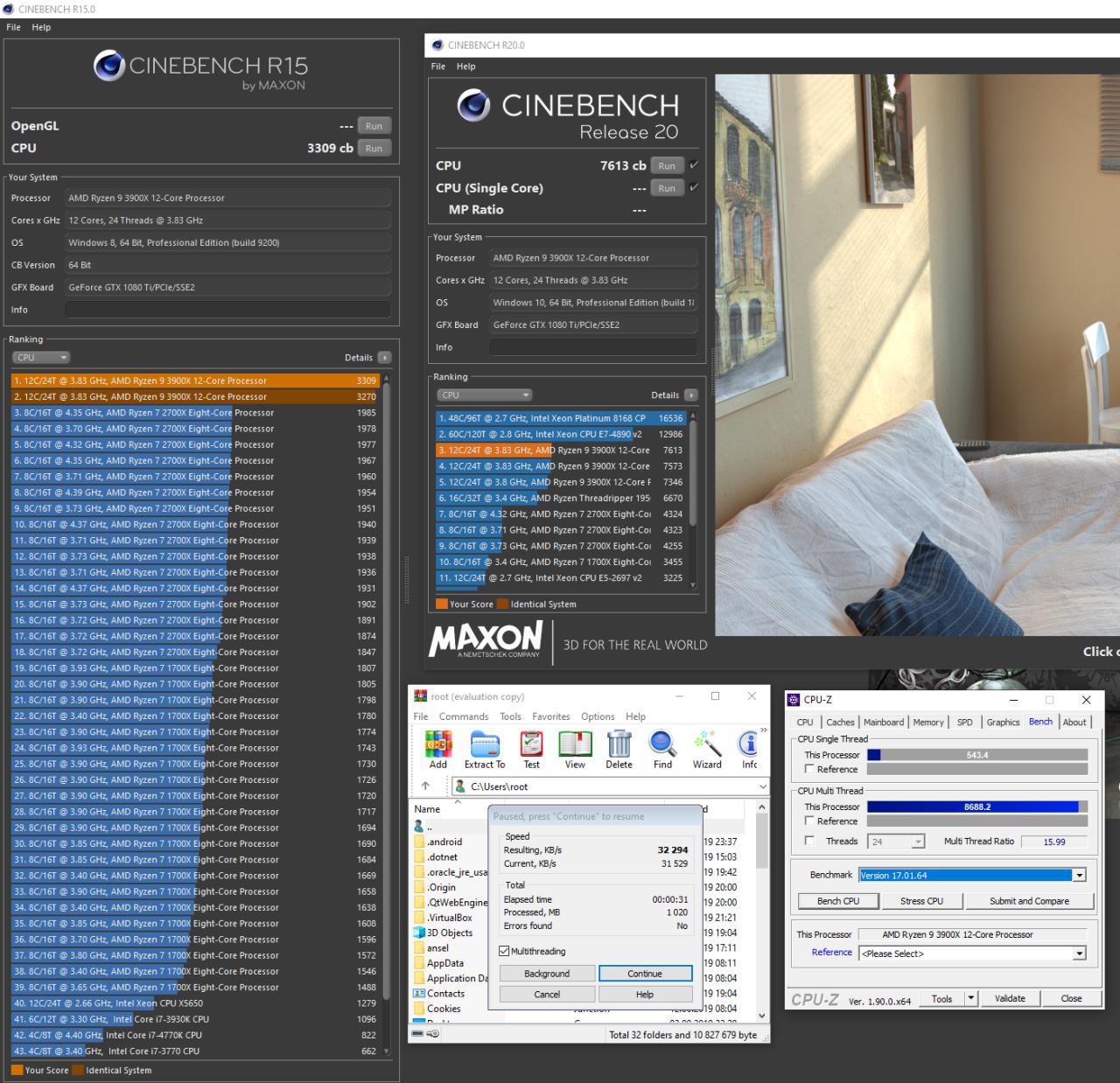The image size is (1120, 1083).
Task: Click the Multi Thread This Processor bar (8688.2)
Action: tap(977, 807)
